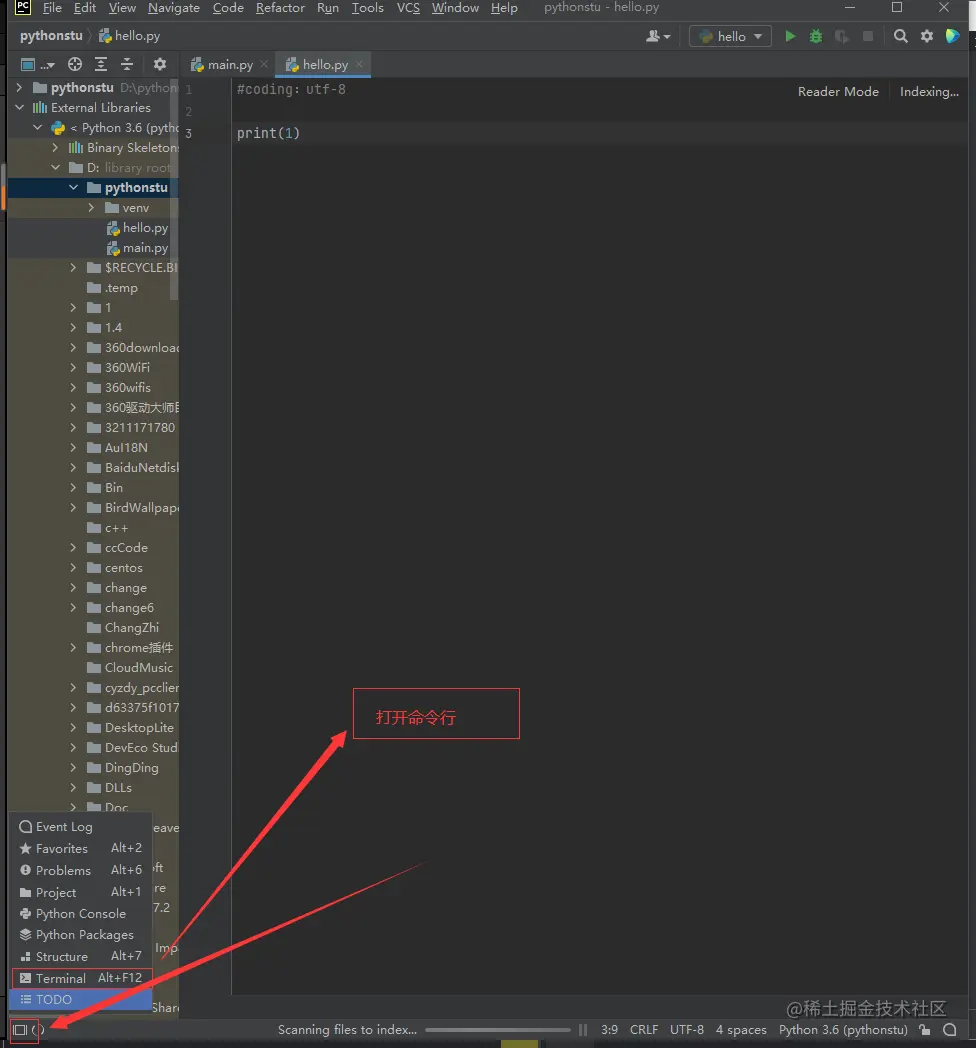Open Event Log from the popup
Viewport: 976px width, 1048px height.
click(x=82, y=827)
